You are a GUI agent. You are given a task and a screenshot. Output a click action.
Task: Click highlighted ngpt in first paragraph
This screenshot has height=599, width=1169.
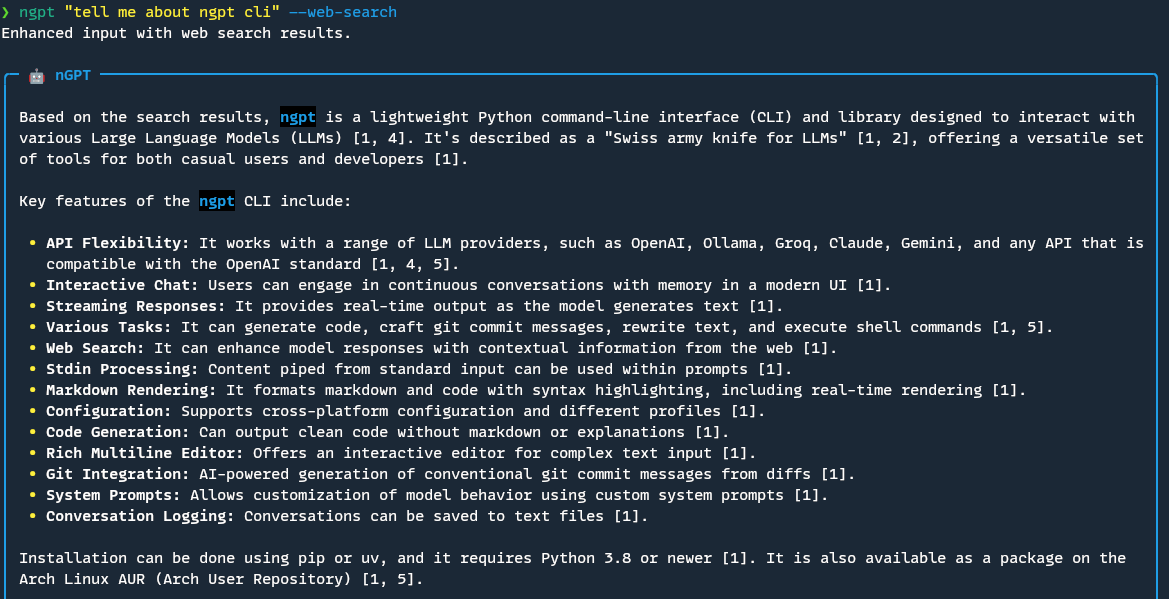point(298,117)
